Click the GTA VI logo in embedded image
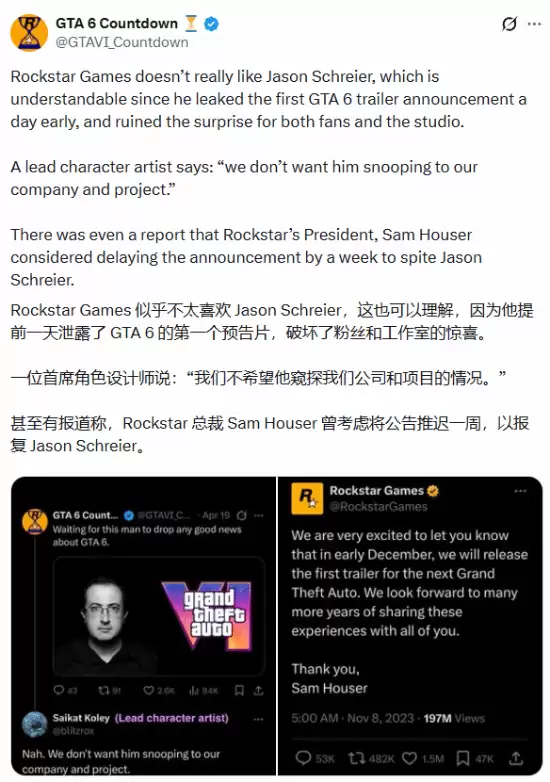The image size is (550, 782). tap(207, 614)
